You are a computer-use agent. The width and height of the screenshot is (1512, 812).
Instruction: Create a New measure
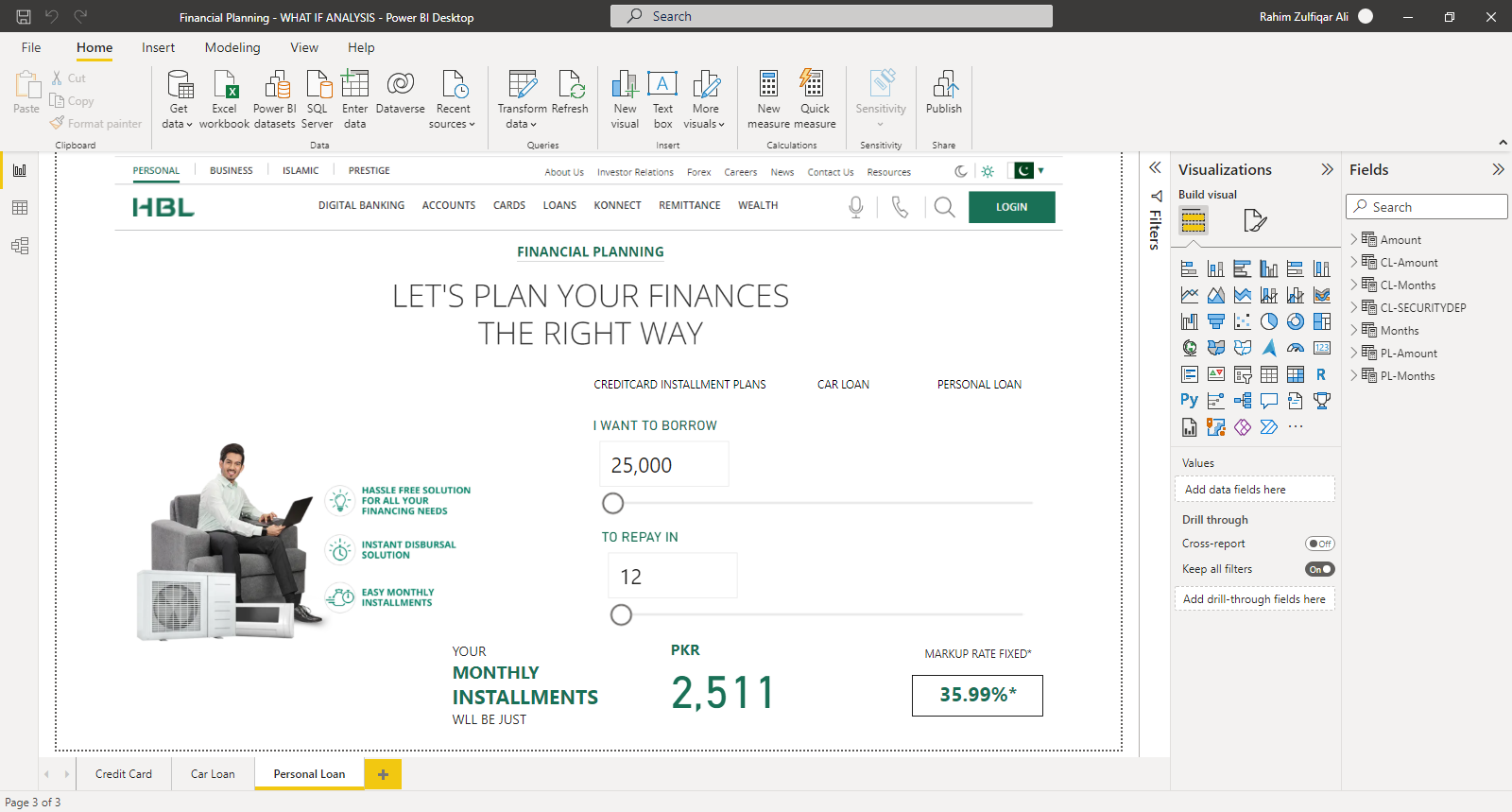click(x=768, y=99)
